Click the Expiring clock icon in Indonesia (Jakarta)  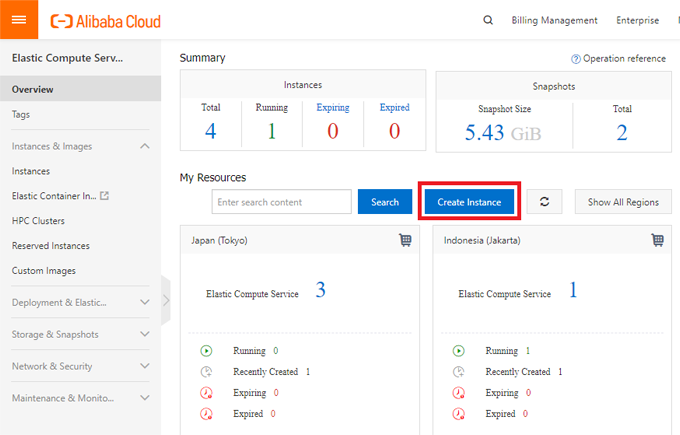point(459,393)
